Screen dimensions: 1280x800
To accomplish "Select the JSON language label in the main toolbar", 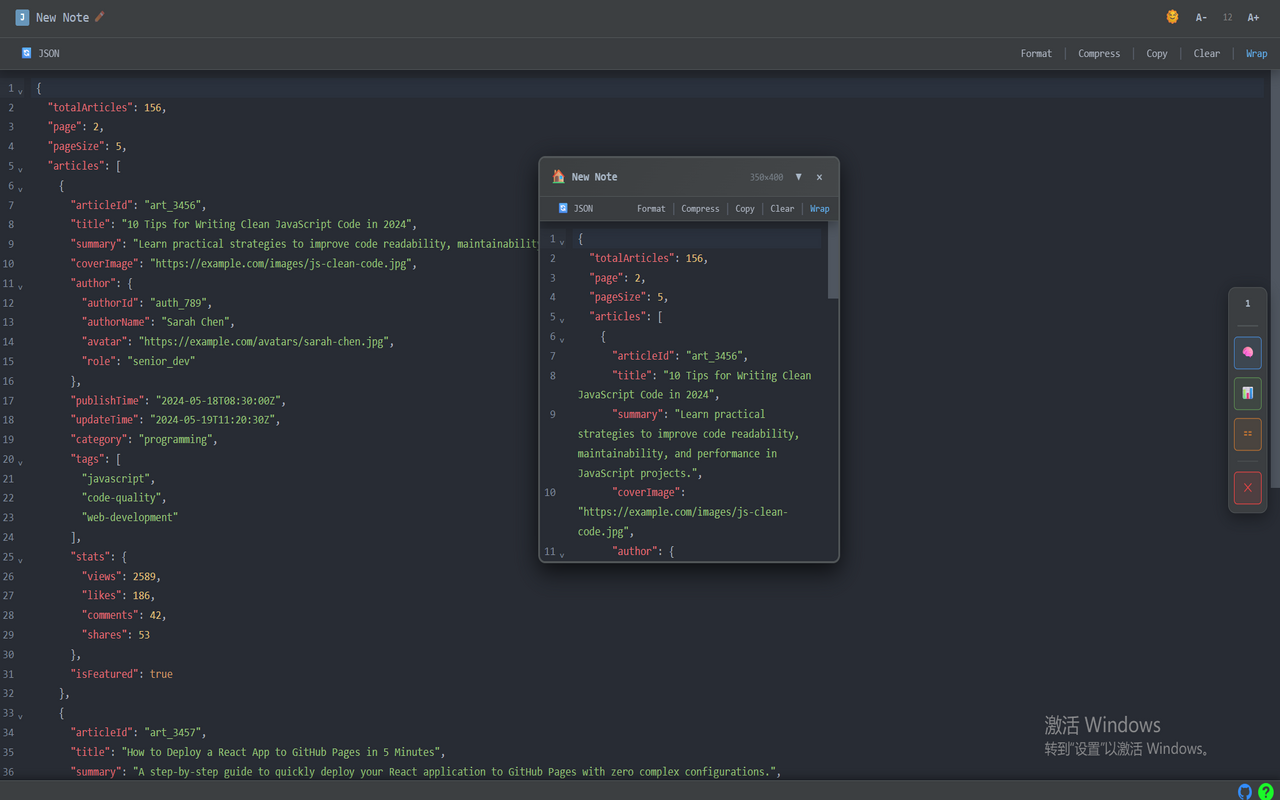I will pos(49,53).
